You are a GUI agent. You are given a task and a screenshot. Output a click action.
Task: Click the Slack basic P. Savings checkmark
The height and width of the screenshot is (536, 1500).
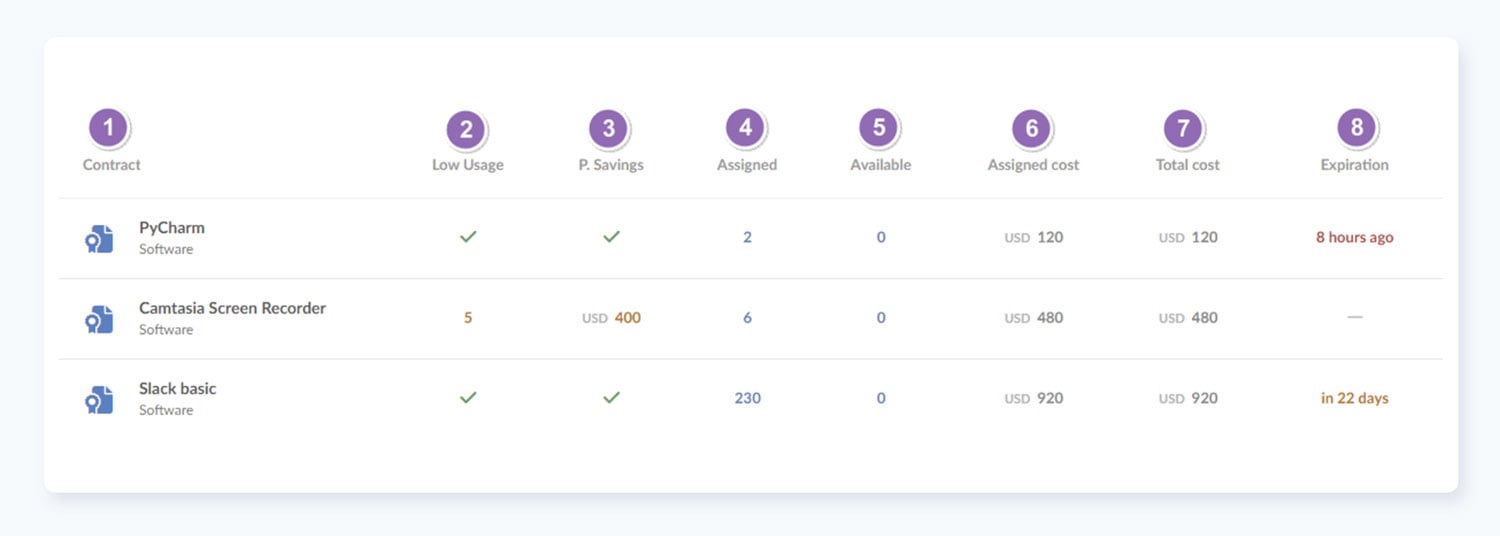click(611, 398)
